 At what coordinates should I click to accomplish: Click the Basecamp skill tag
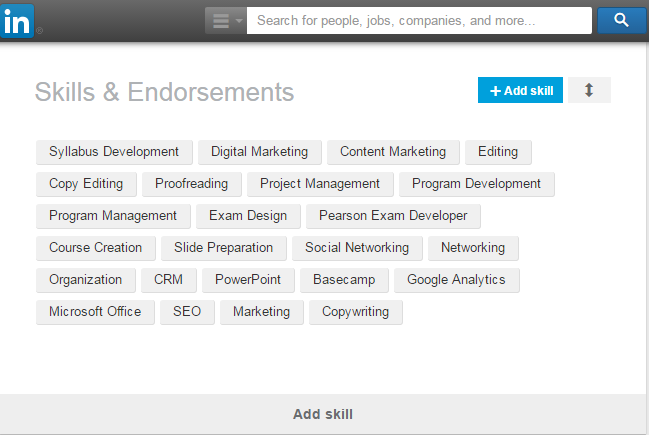(344, 280)
